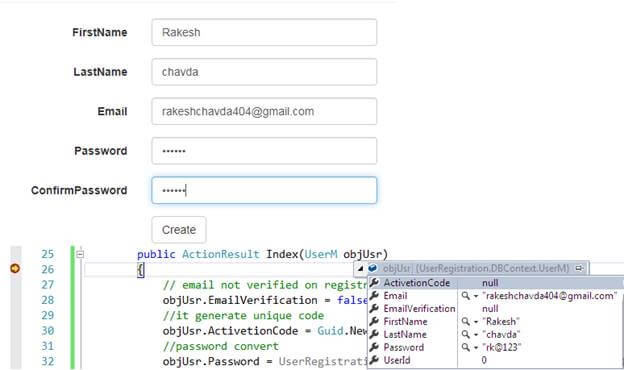Image resolution: width=624 pixels, height=370 pixels.
Task: Click the "rakeshchavda404@gmail.com" value in datatip
Action: tap(549, 296)
